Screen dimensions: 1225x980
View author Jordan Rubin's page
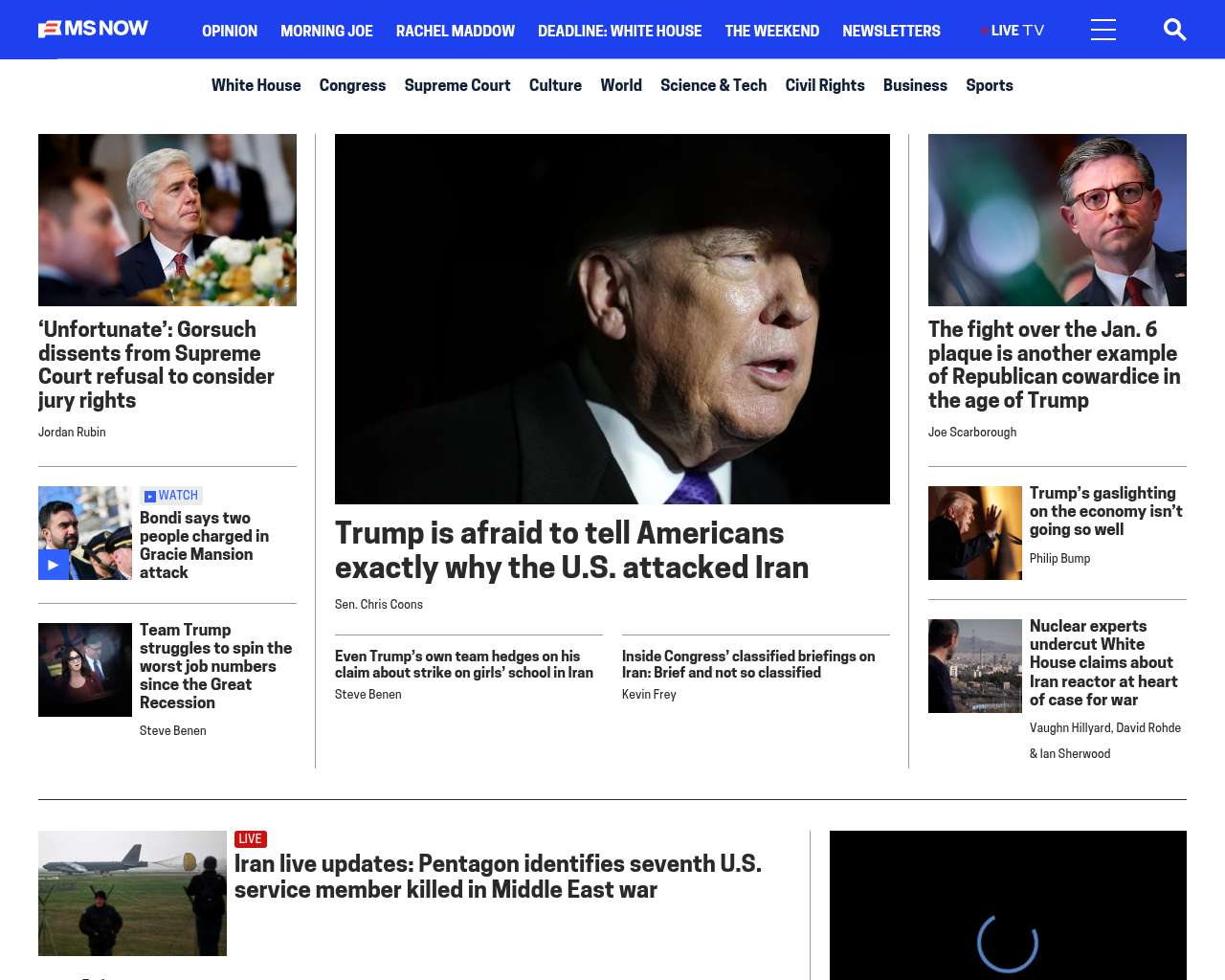(x=72, y=433)
